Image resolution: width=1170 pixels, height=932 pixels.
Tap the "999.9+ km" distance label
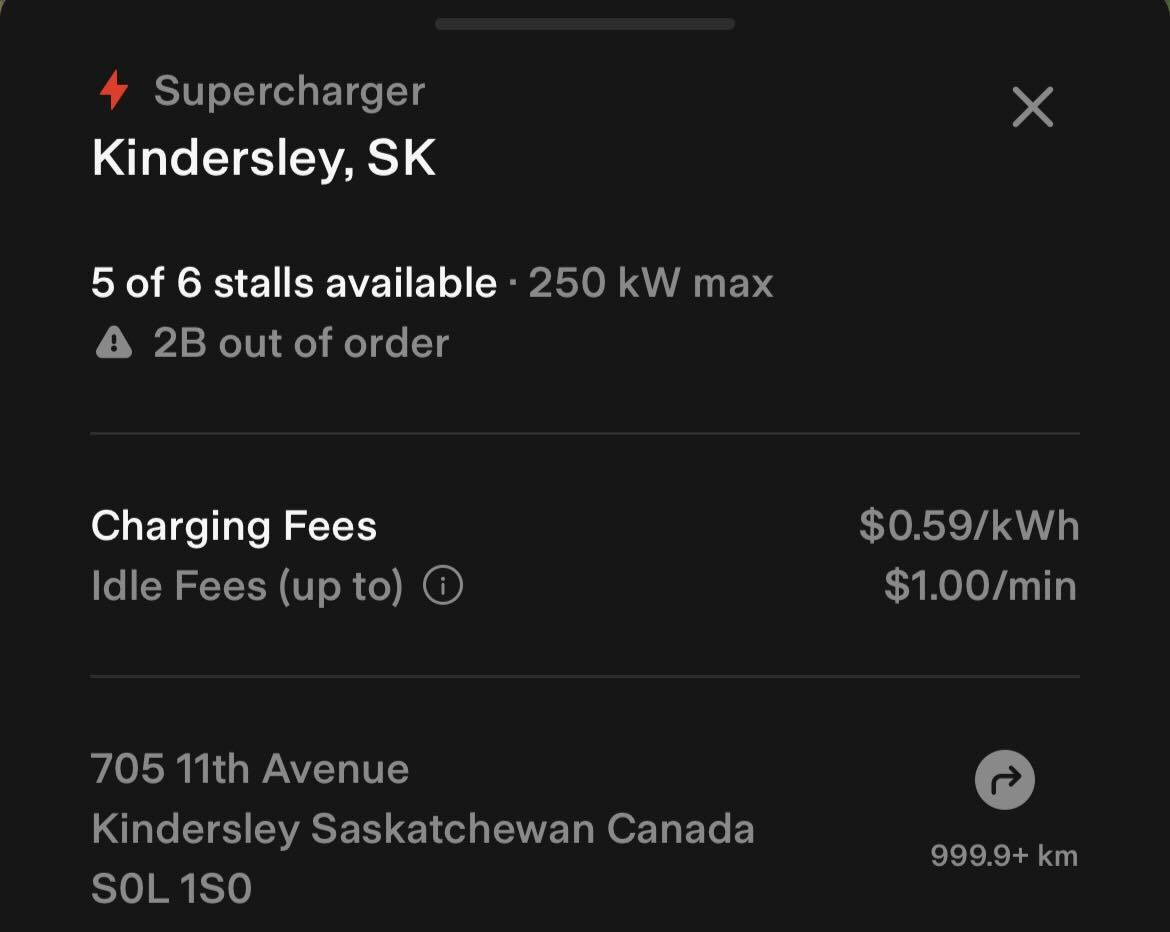pyautogui.click(x=1004, y=856)
